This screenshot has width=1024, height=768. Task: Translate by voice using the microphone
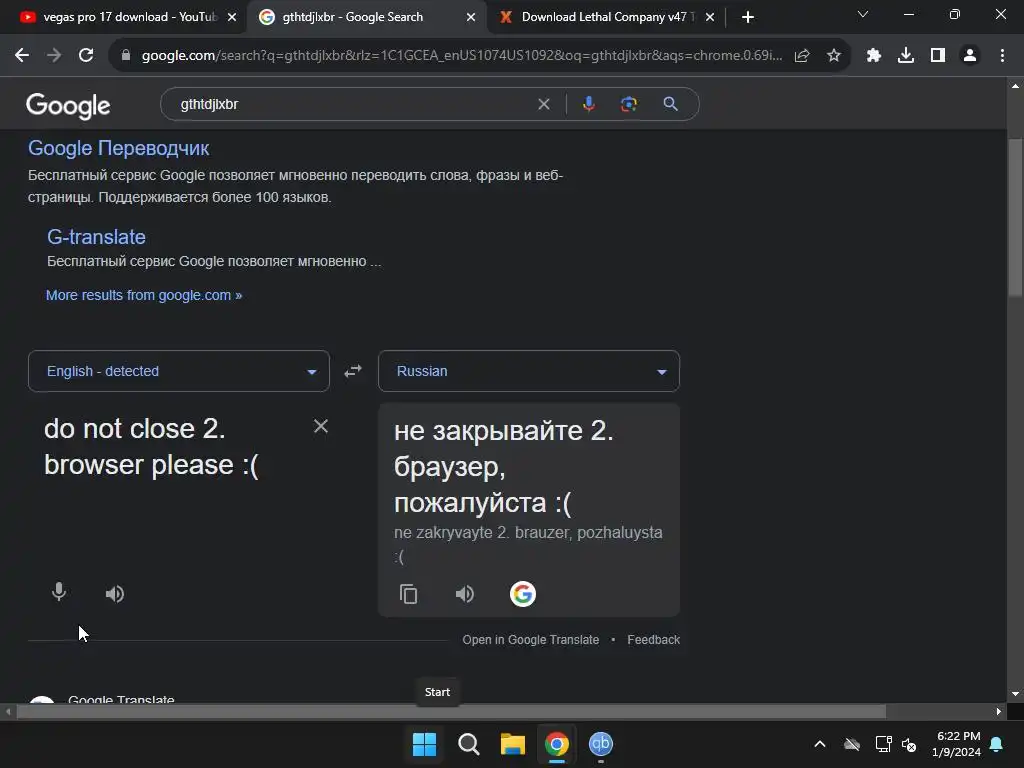59,592
